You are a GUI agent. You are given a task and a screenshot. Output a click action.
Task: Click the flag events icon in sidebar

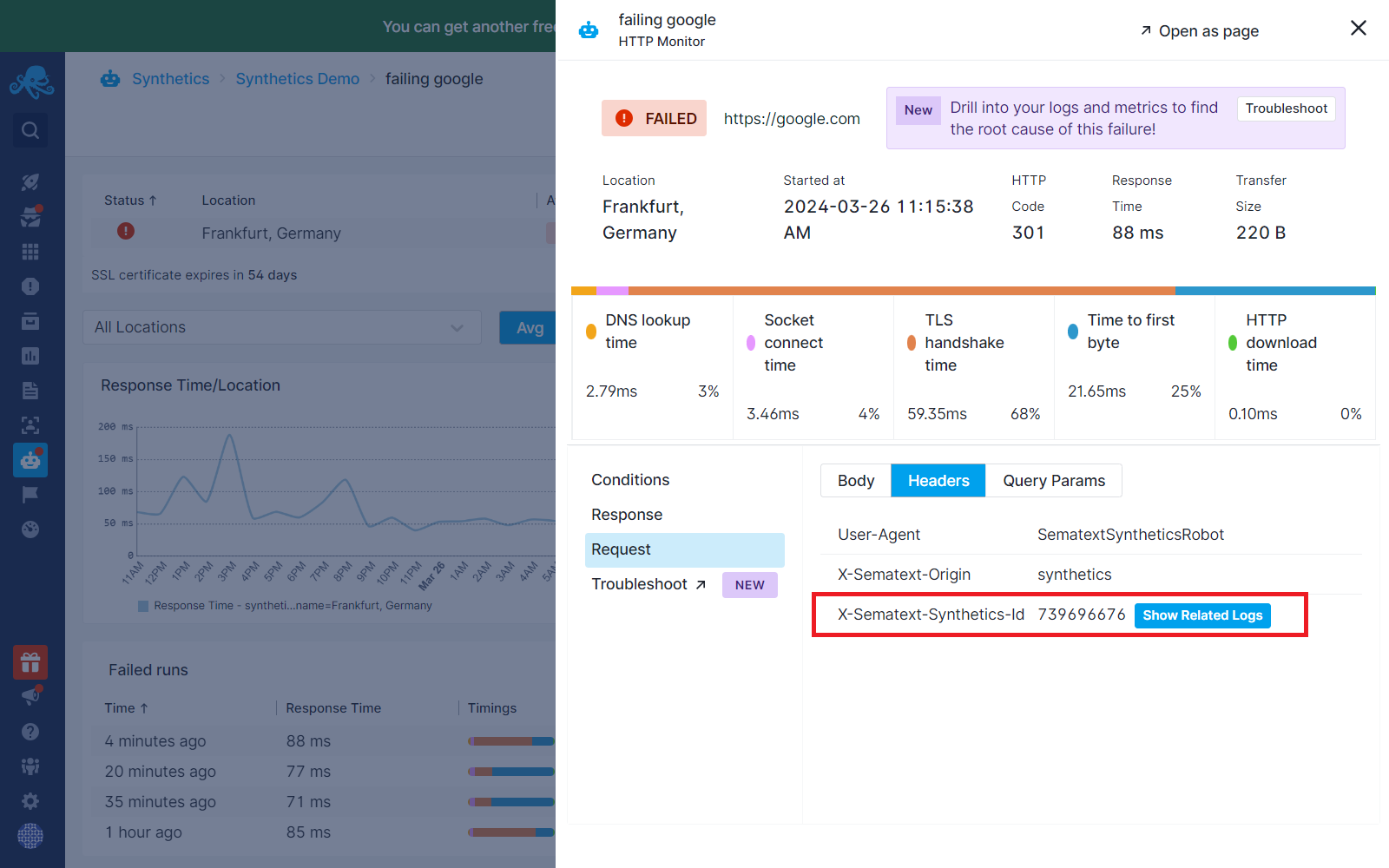(30, 495)
